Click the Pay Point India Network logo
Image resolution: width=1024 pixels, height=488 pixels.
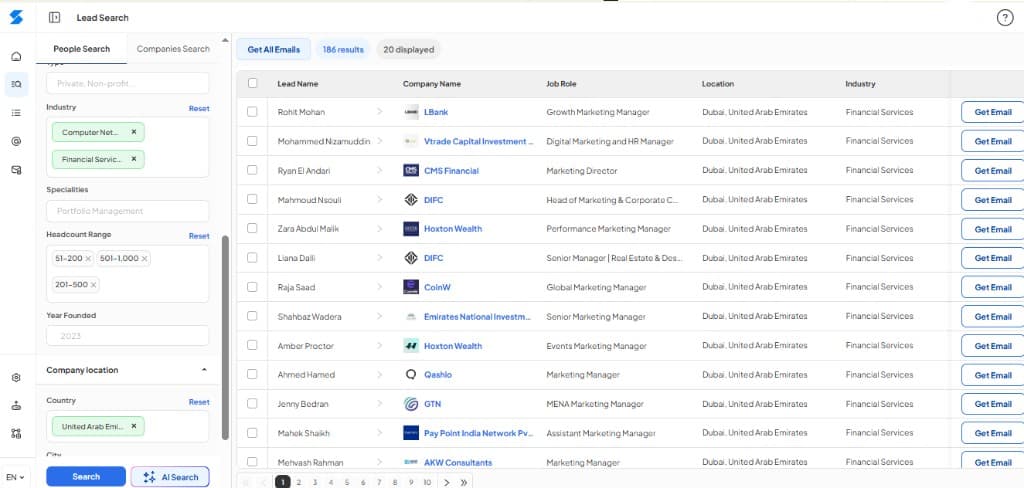411,433
